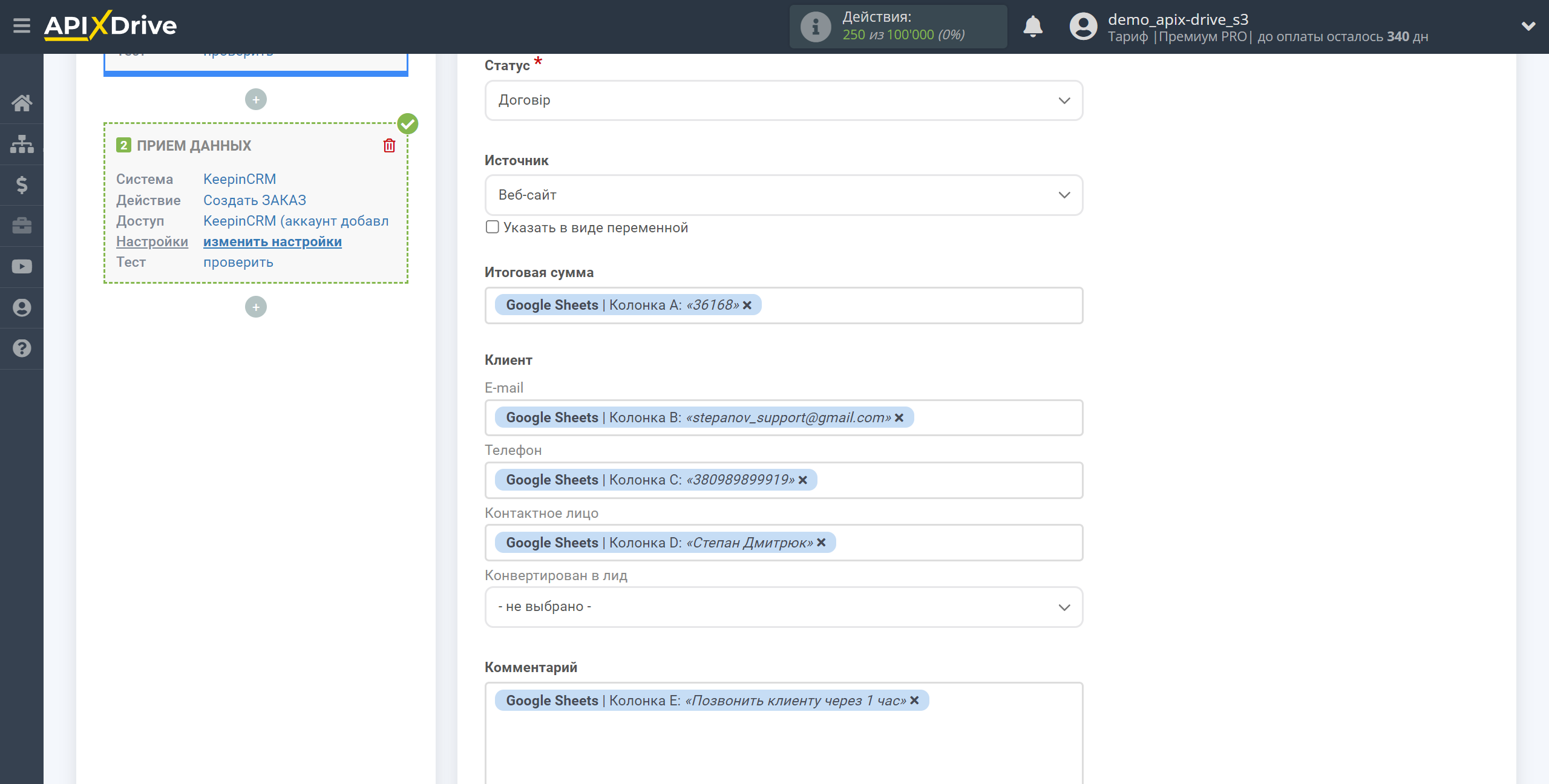This screenshot has width=1549, height=784.
Task: Click the user avatar icon
Action: 1083,27
